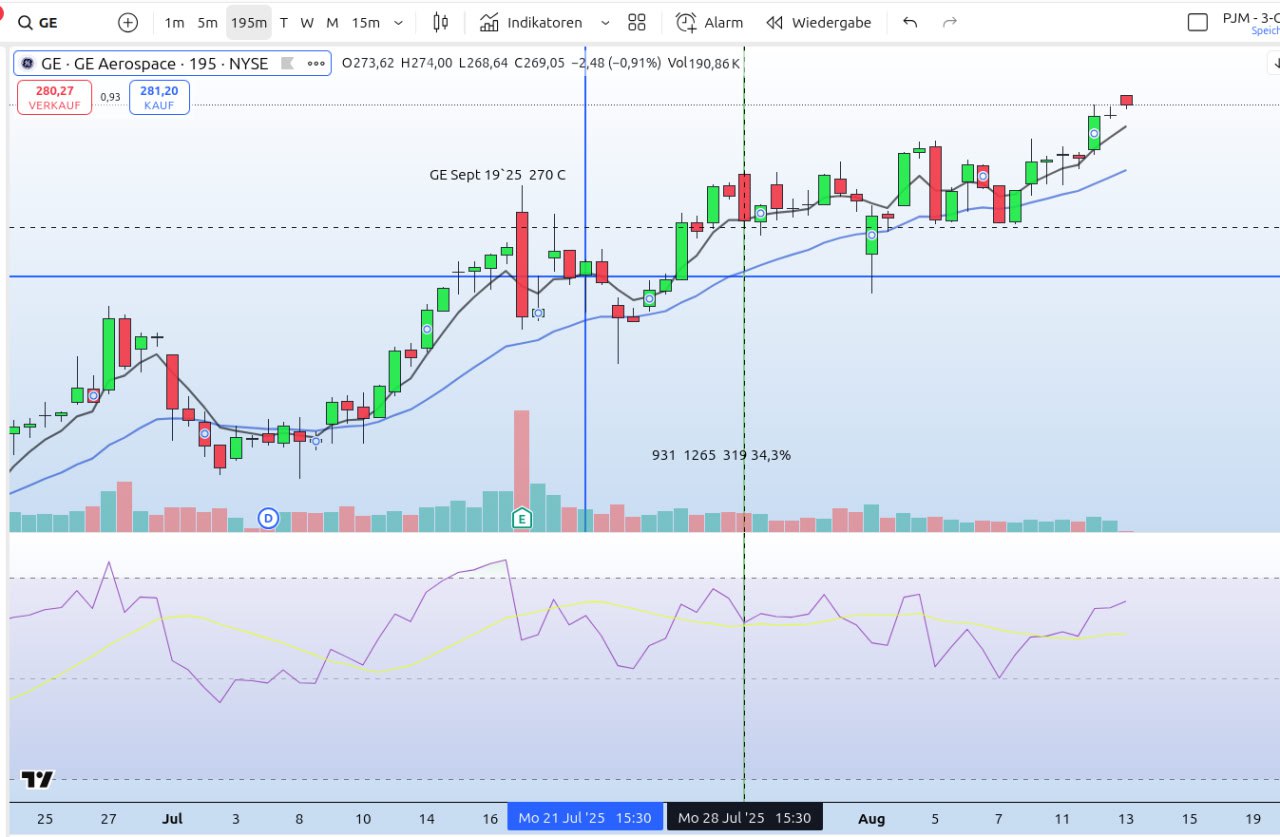Click the add symbol plus icon
The image size is (1280, 837).
tap(128, 22)
